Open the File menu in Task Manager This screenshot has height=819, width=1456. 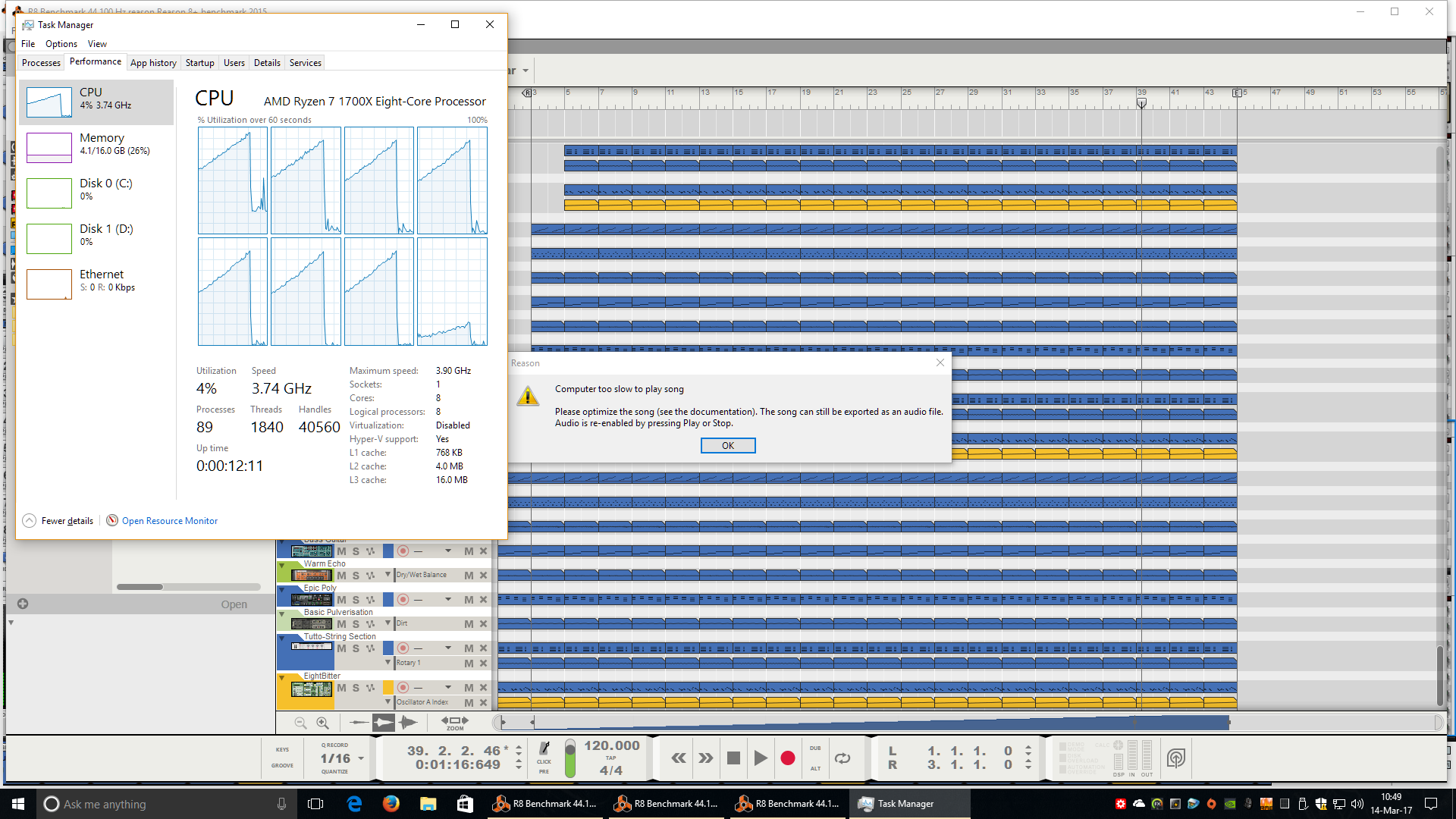[x=28, y=44]
